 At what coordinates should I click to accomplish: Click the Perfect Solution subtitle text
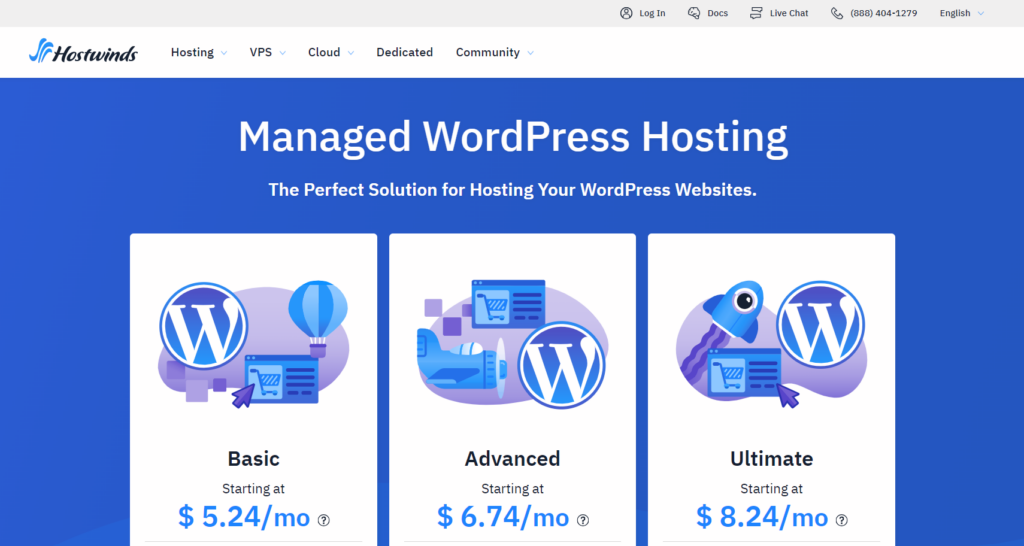tap(513, 190)
